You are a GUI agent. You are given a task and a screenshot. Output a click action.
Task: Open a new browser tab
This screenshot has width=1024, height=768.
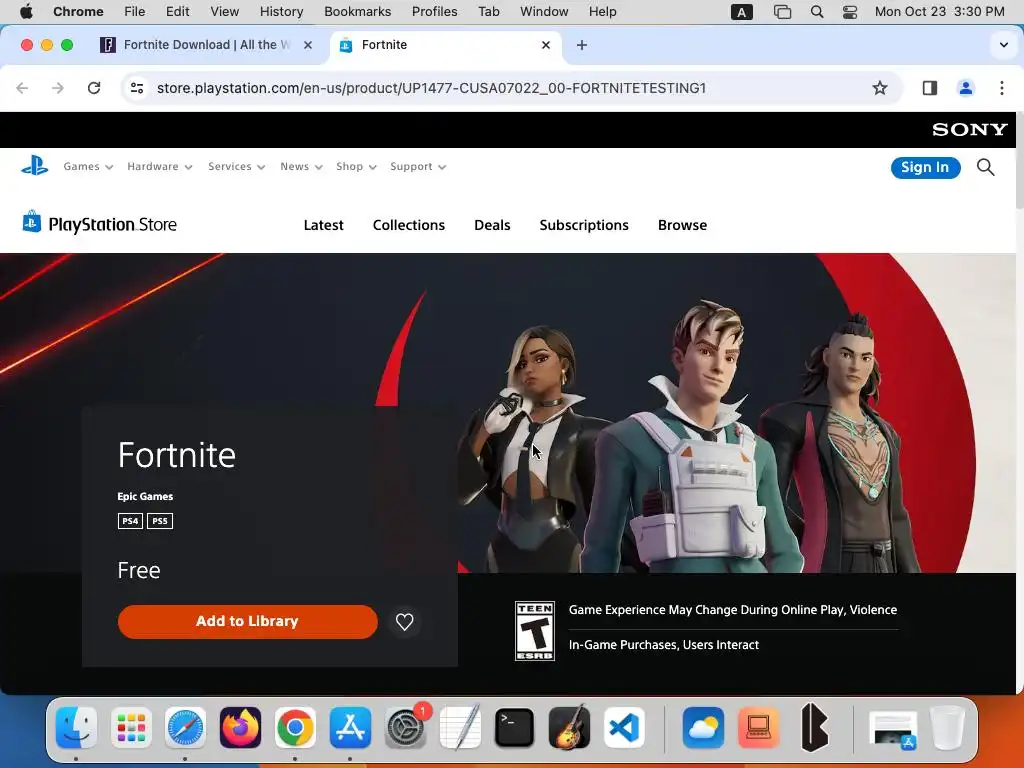[x=582, y=44]
